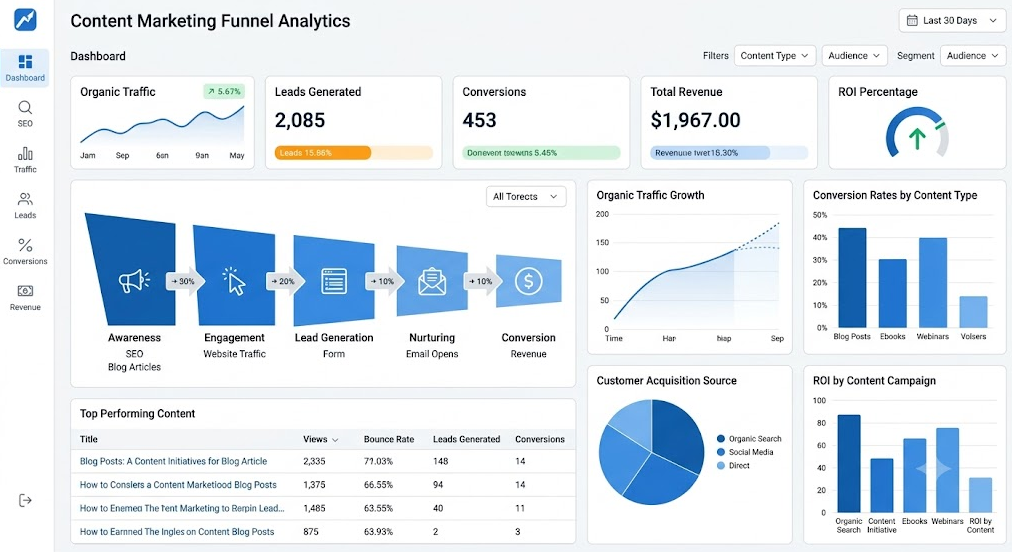Open the Last 30 Days date dropdown
The image size is (1012, 552).
(952, 21)
